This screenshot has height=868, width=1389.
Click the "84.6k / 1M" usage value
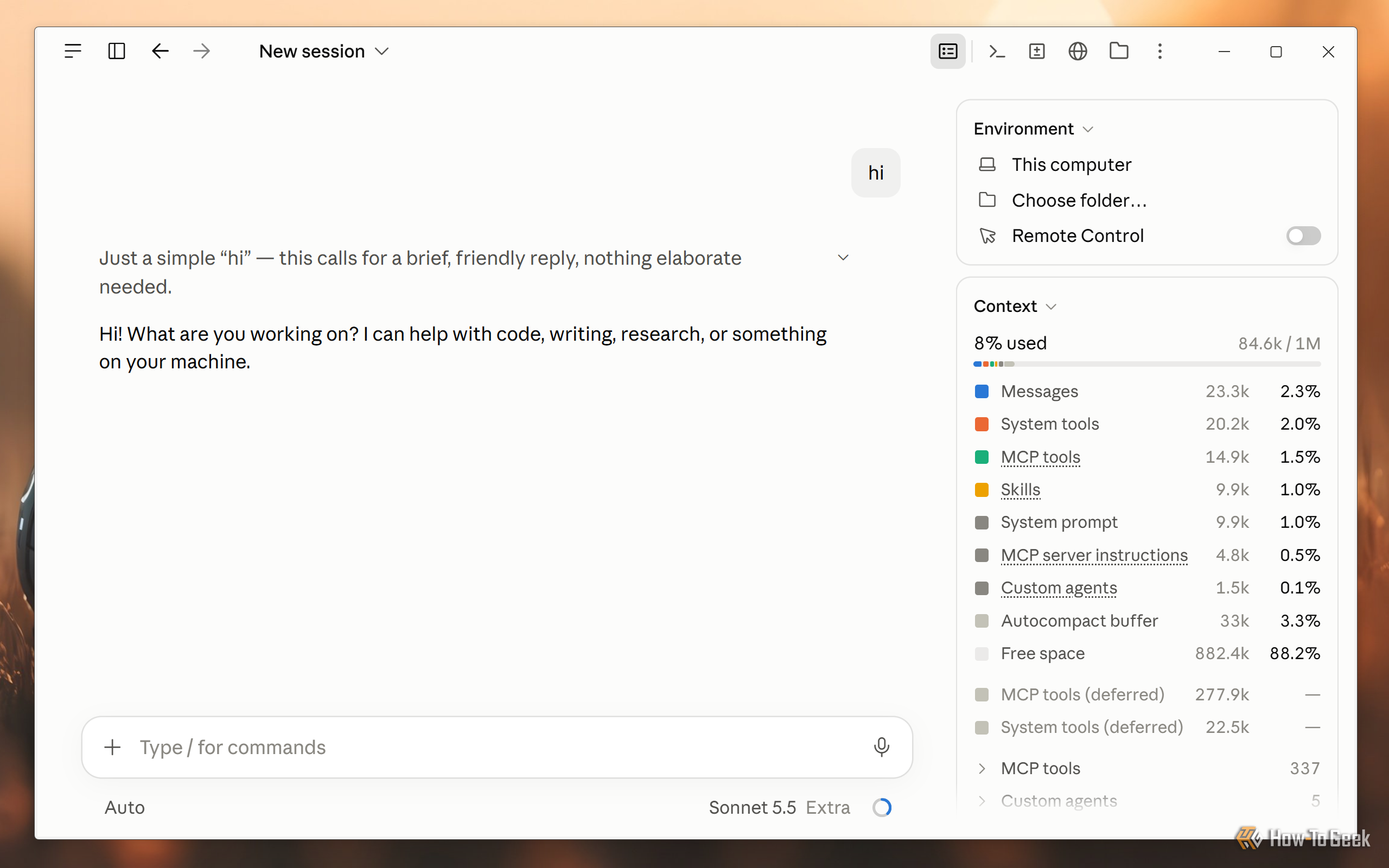click(1279, 343)
